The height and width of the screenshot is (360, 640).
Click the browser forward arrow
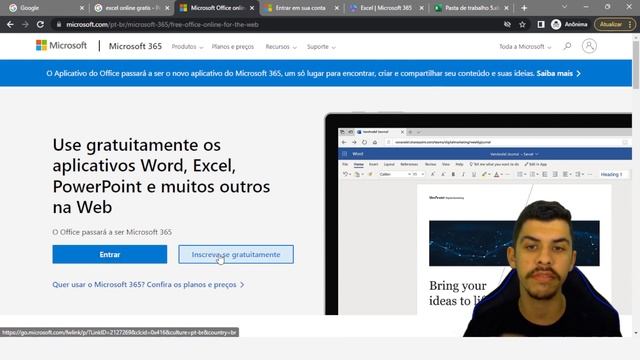click(25, 24)
